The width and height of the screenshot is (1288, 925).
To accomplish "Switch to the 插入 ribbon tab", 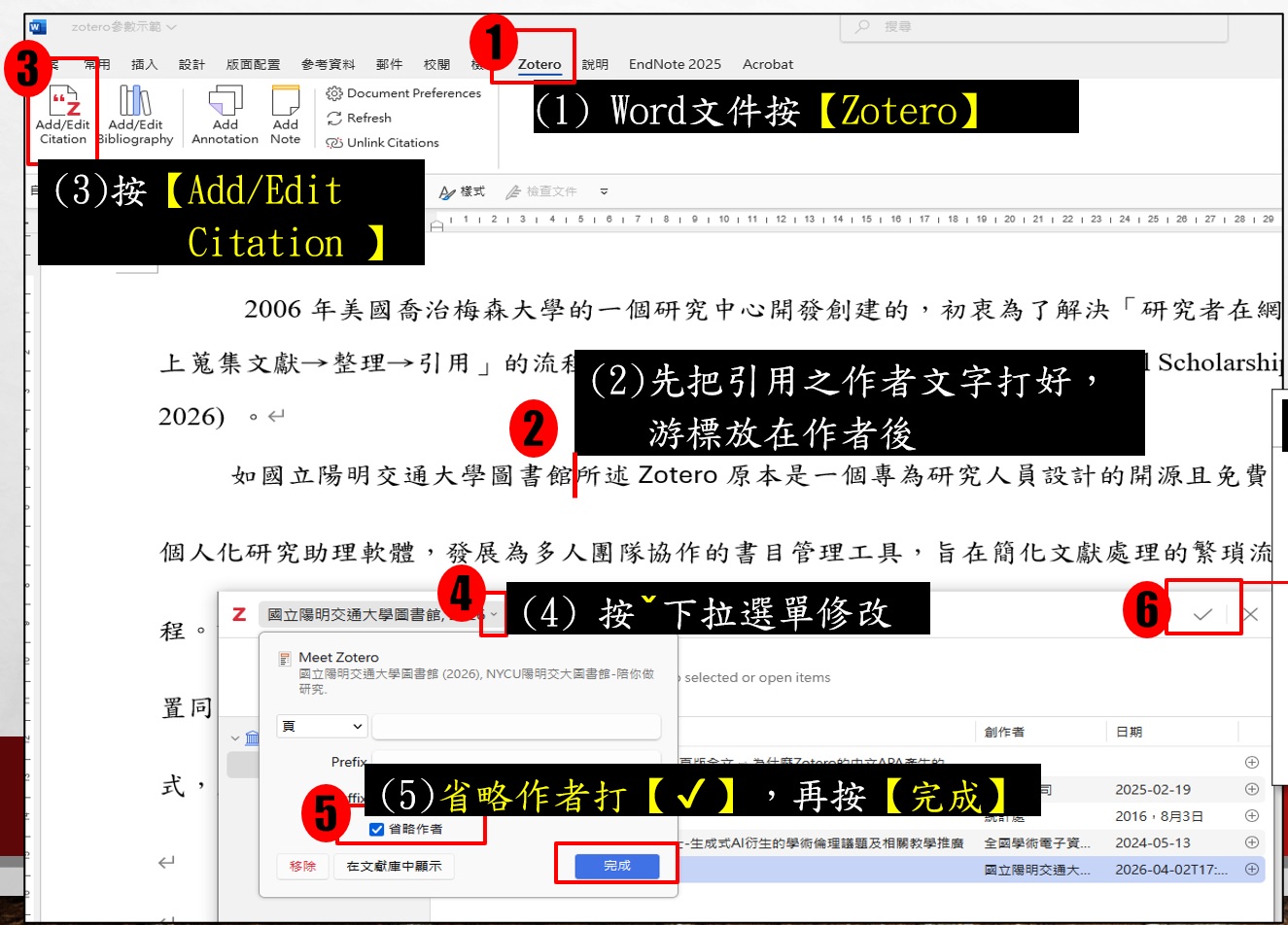I will pyautogui.click(x=144, y=64).
